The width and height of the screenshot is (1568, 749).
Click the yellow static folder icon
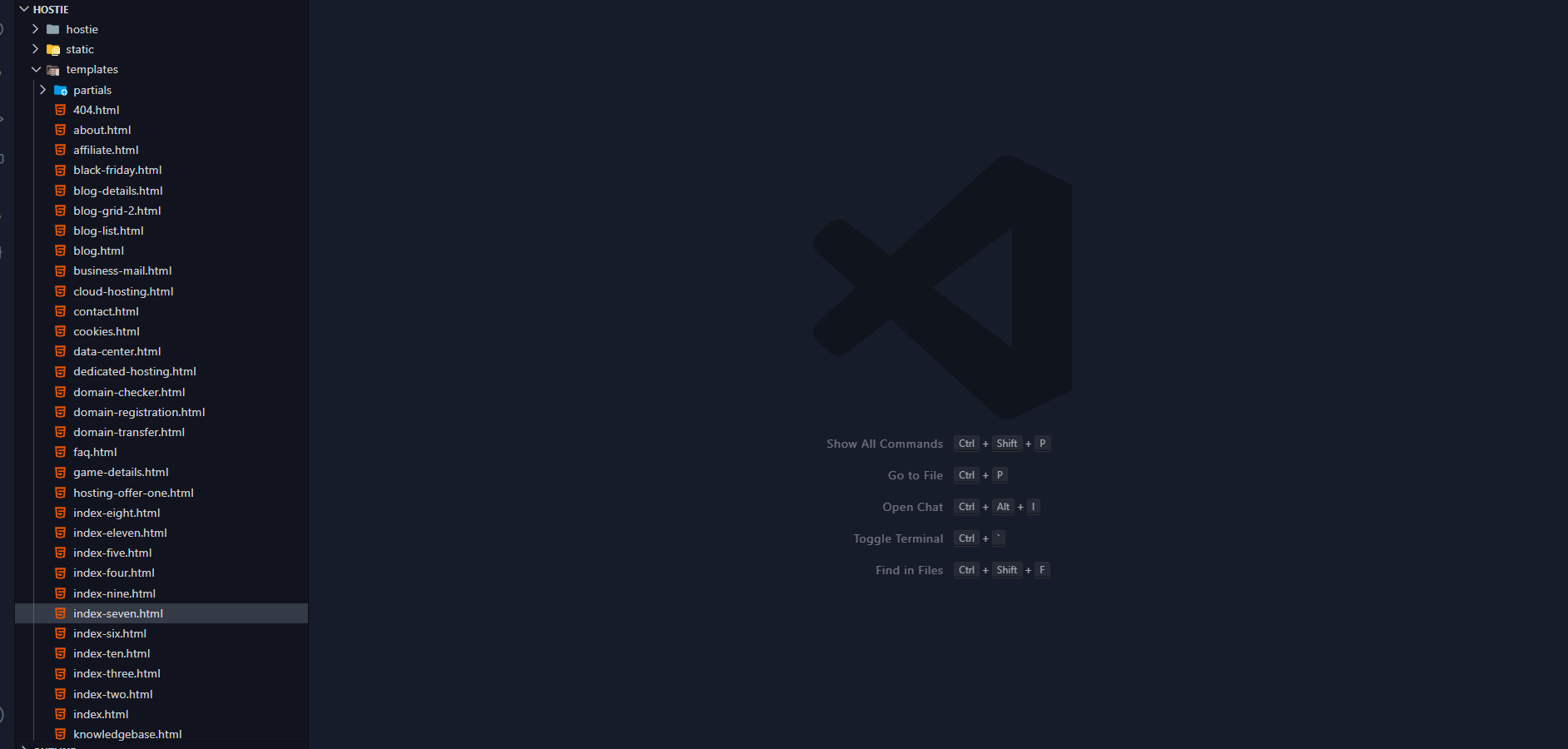[x=53, y=50]
